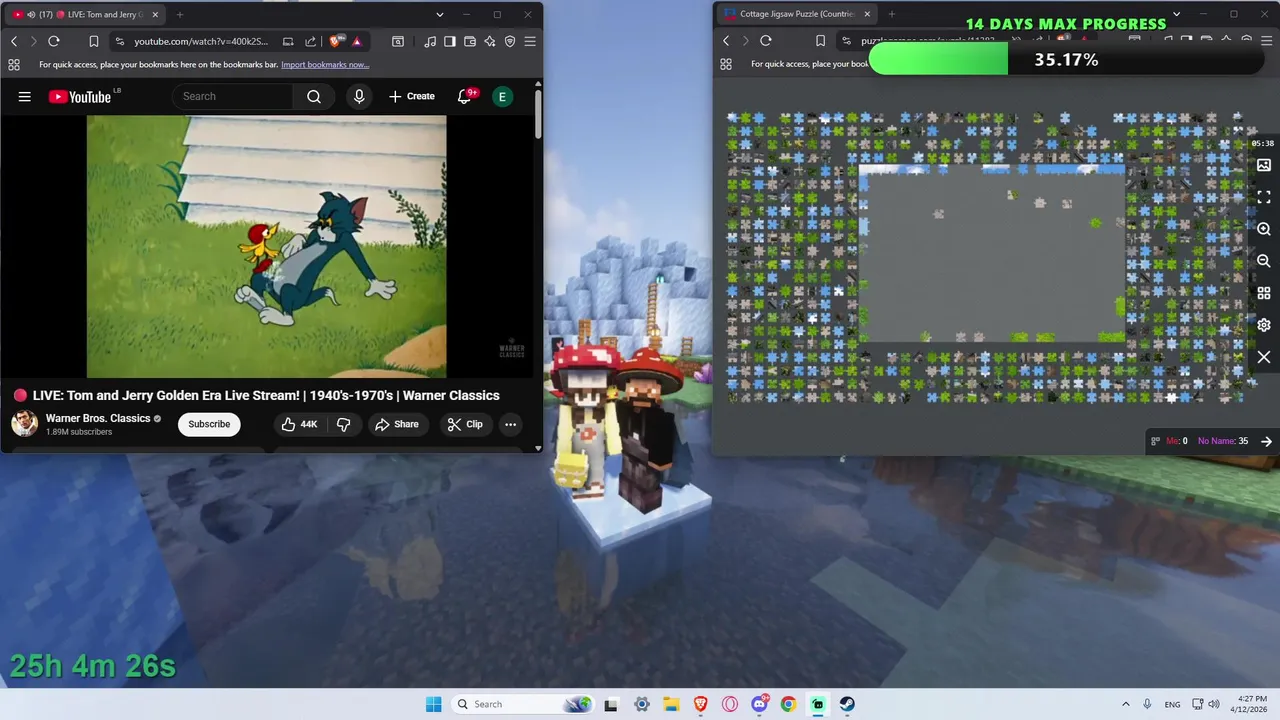This screenshot has height=720, width=1280.
Task: Show hidden system tray icons
Action: [x=1126, y=704]
